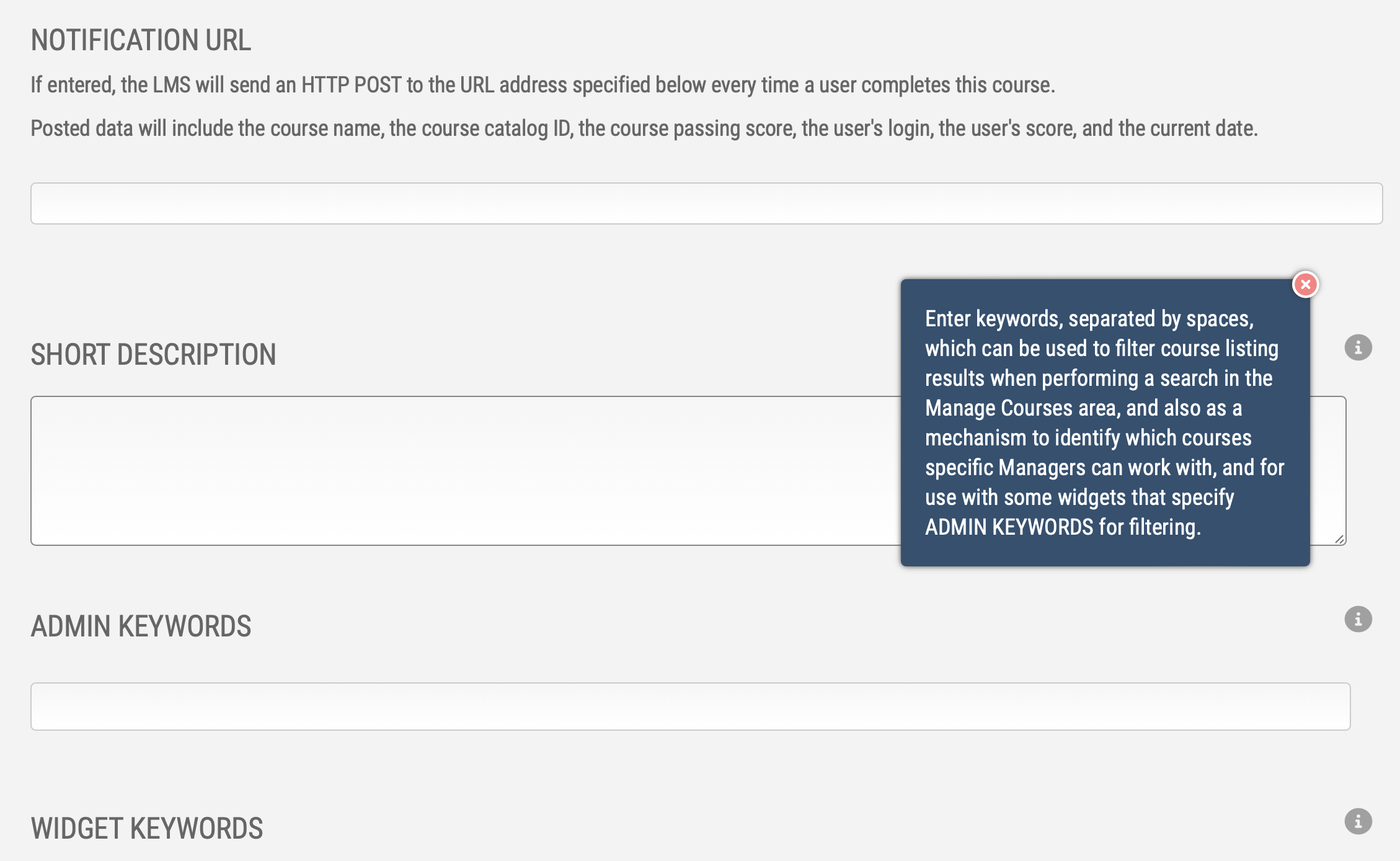Click the info icon beside Short Description
The image size is (1400, 861).
pyautogui.click(x=1358, y=347)
